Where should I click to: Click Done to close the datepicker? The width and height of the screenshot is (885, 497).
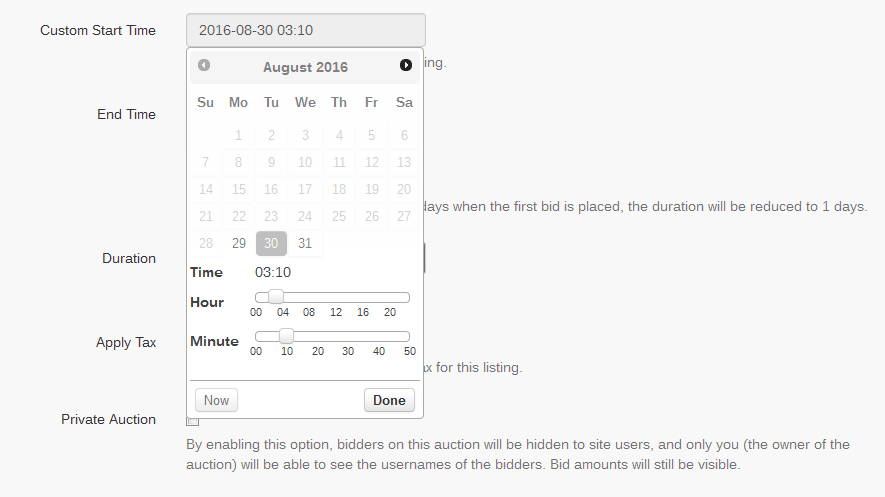389,400
